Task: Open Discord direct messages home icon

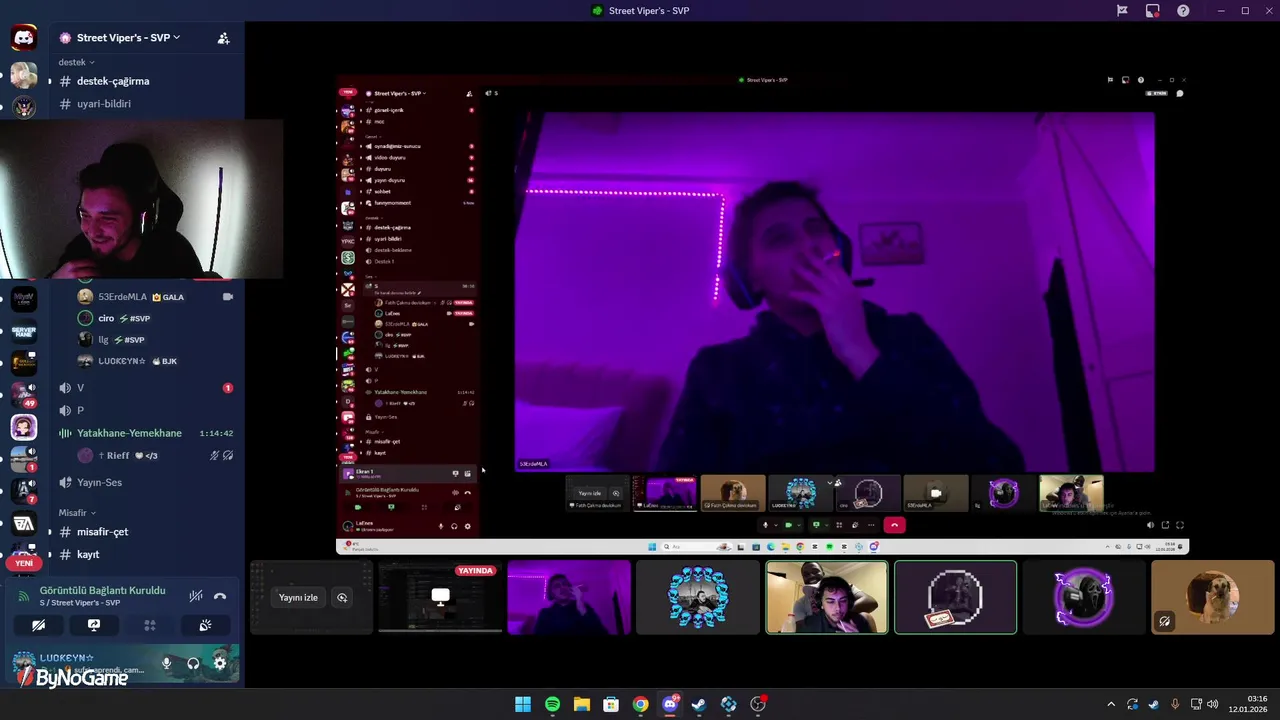Action: click(24, 38)
